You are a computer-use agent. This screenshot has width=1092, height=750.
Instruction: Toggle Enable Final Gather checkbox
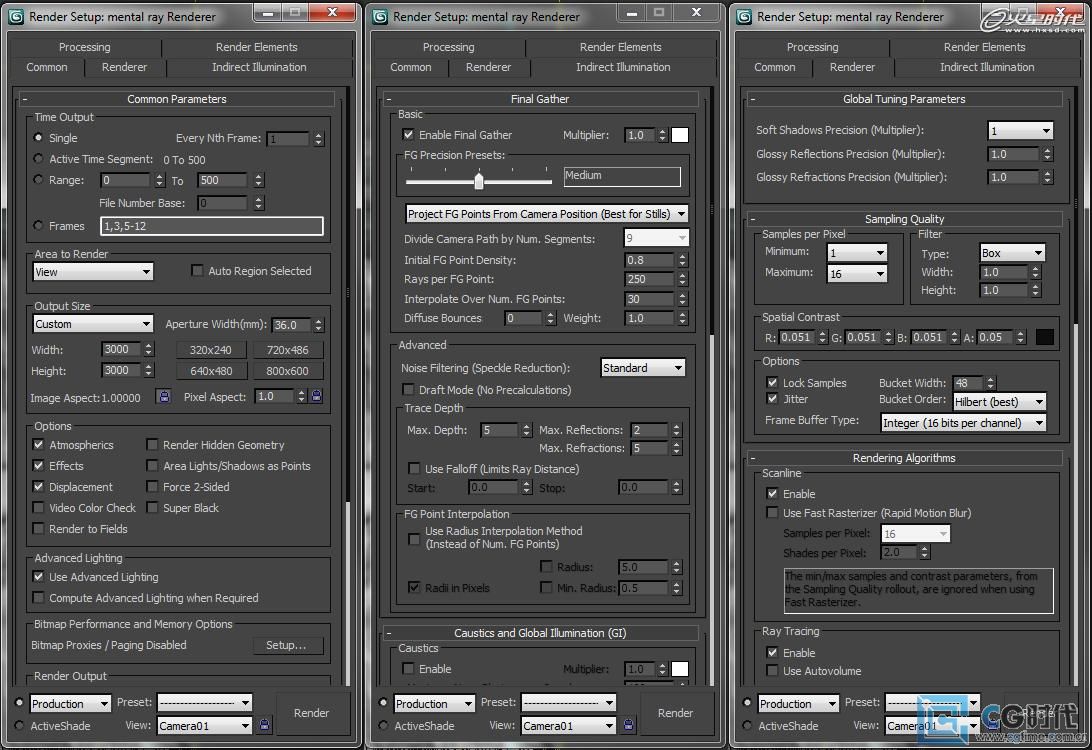[x=408, y=134]
